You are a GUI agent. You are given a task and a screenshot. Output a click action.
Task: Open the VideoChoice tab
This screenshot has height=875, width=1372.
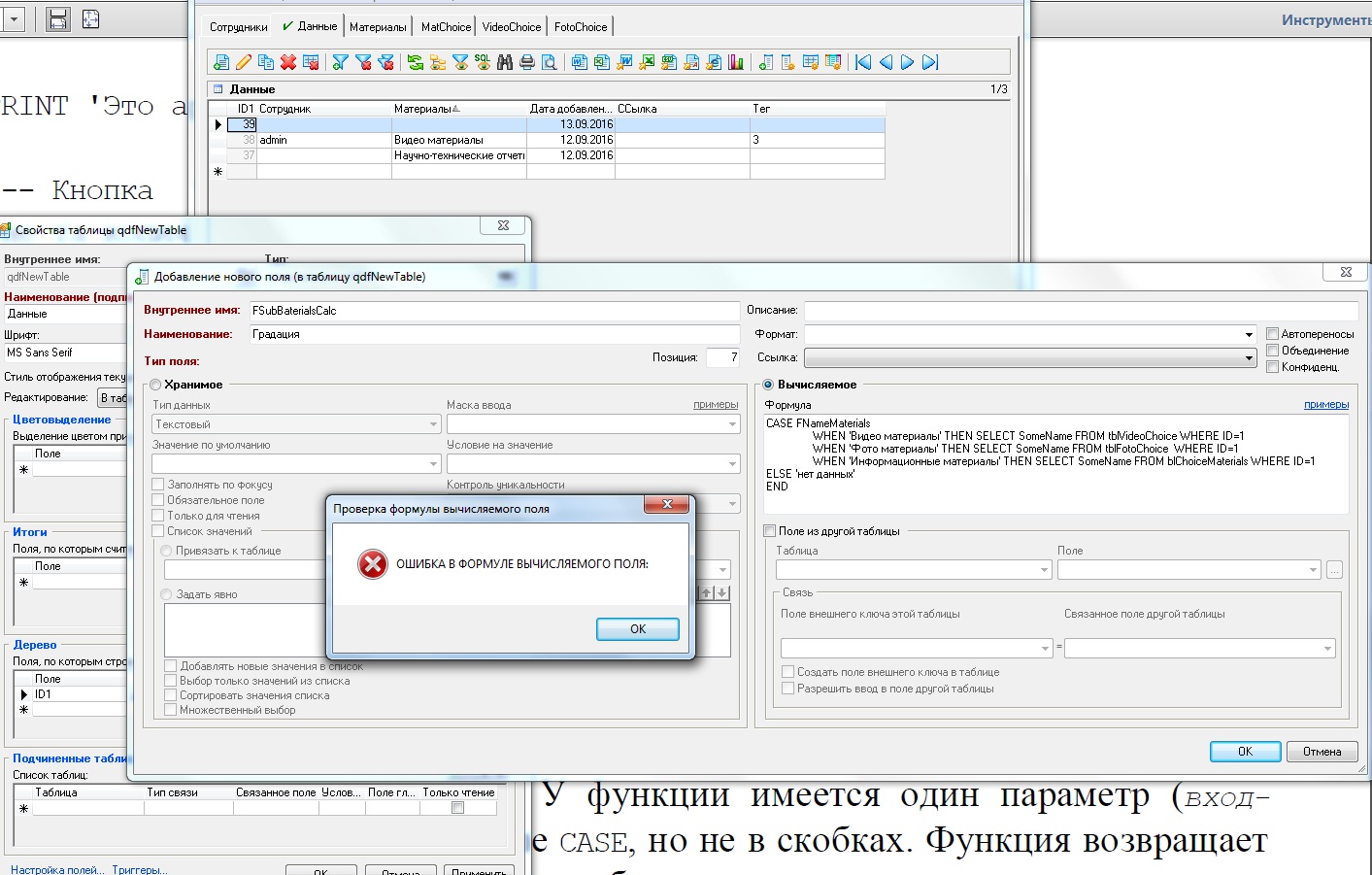(512, 27)
